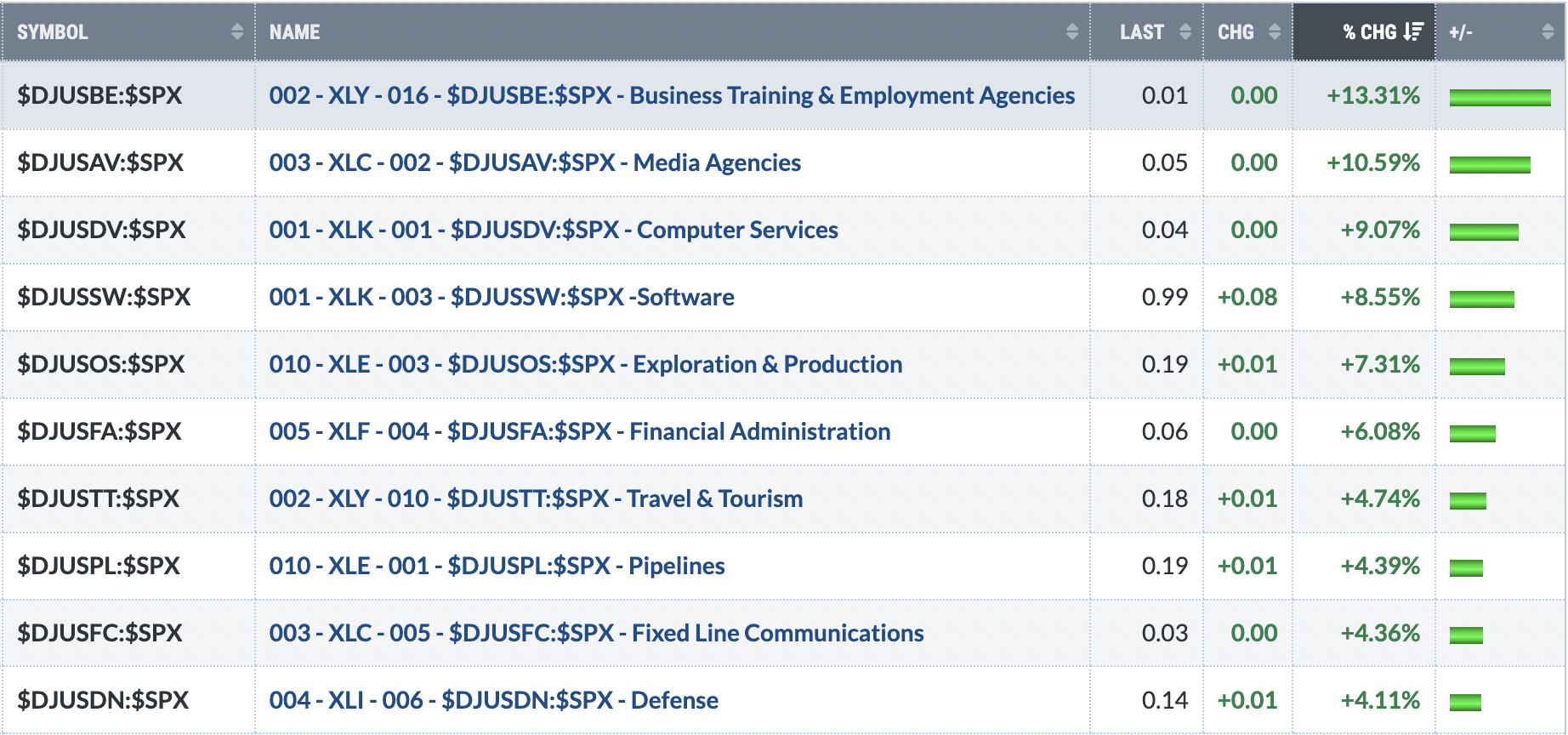Click sort arrows in NAME header
The width and height of the screenshot is (1568, 735).
[1072, 31]
